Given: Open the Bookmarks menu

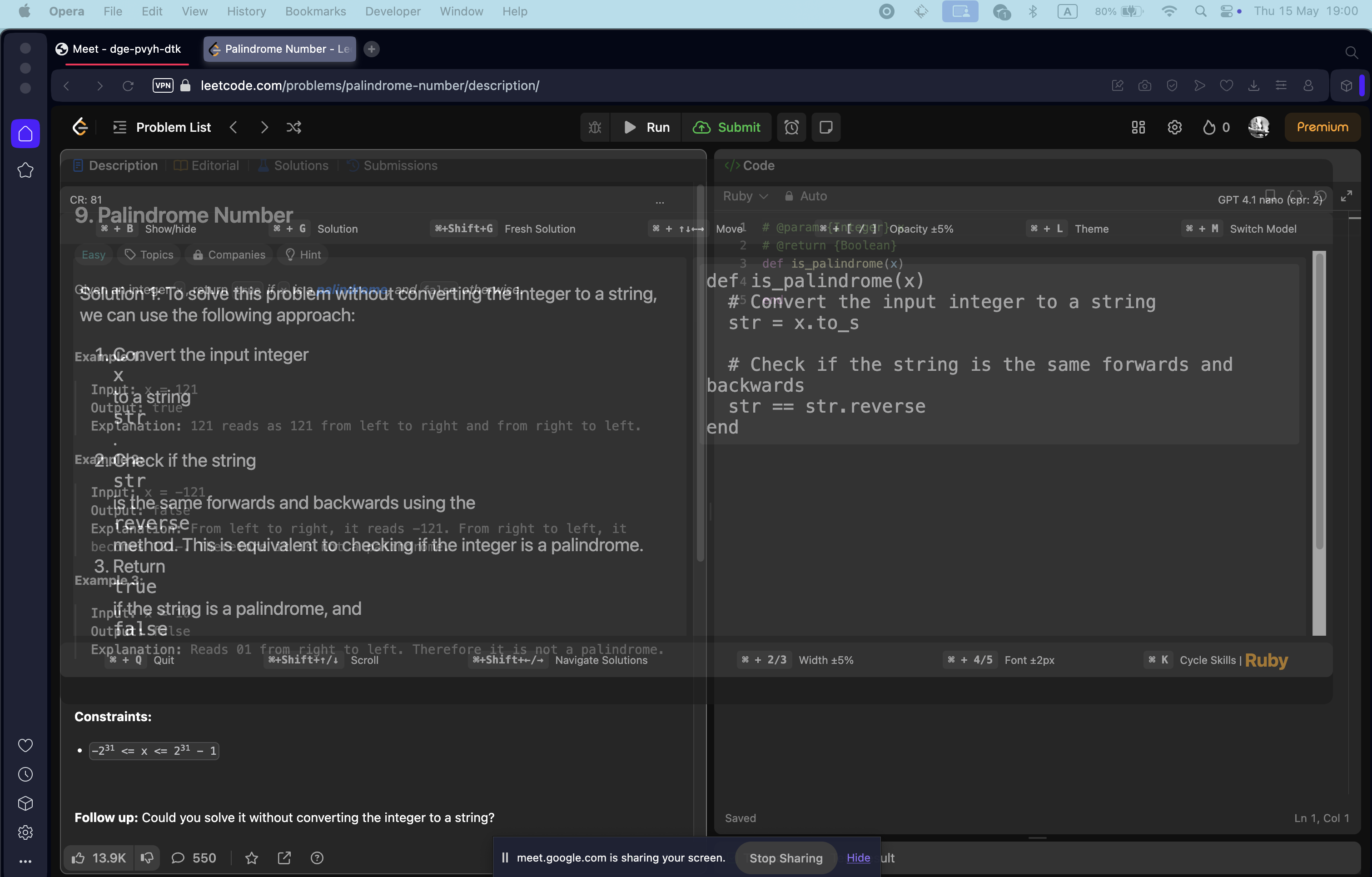Looking at the screenshot, I should 316,11.
